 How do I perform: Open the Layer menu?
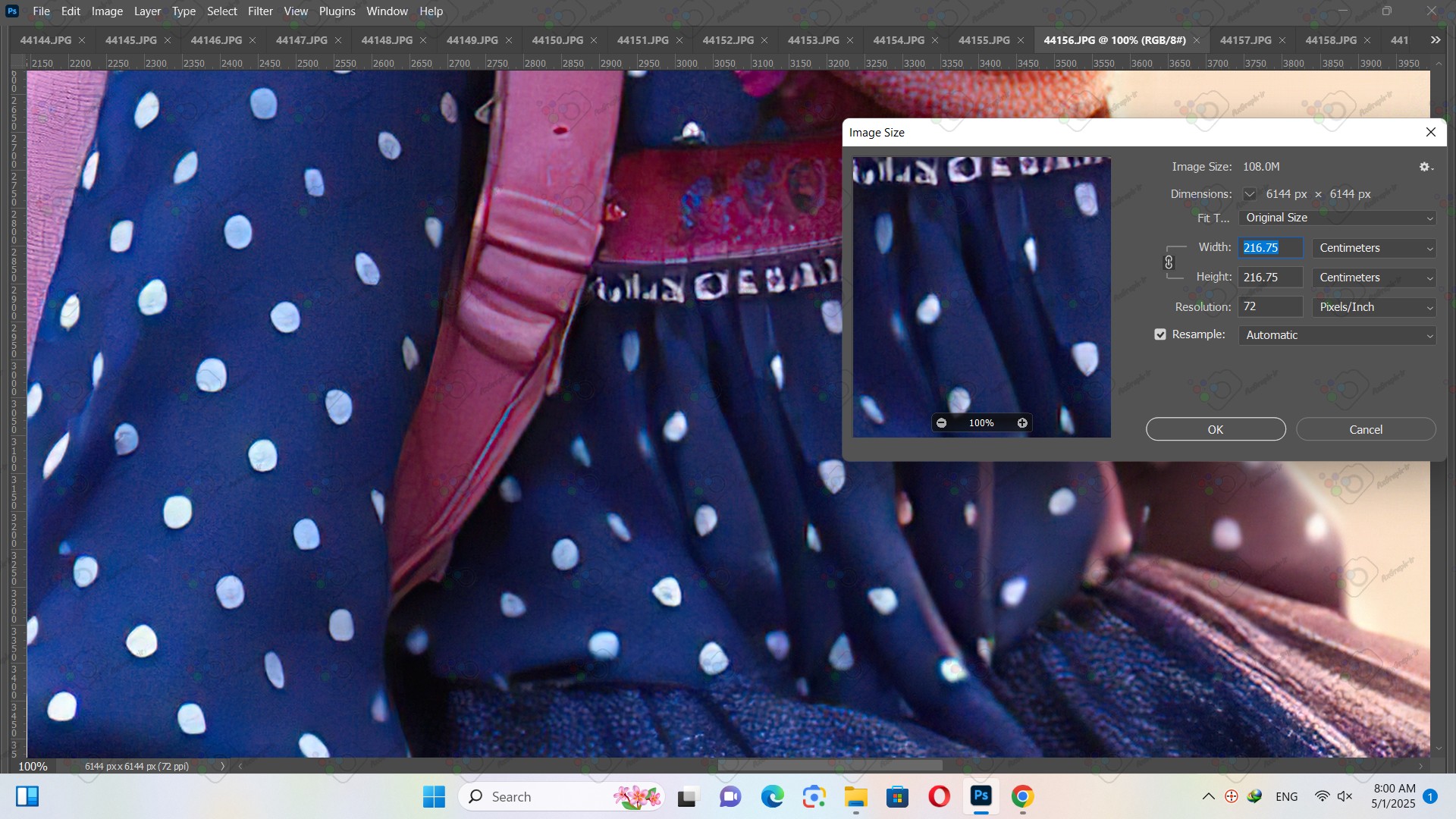coord(147,11)
